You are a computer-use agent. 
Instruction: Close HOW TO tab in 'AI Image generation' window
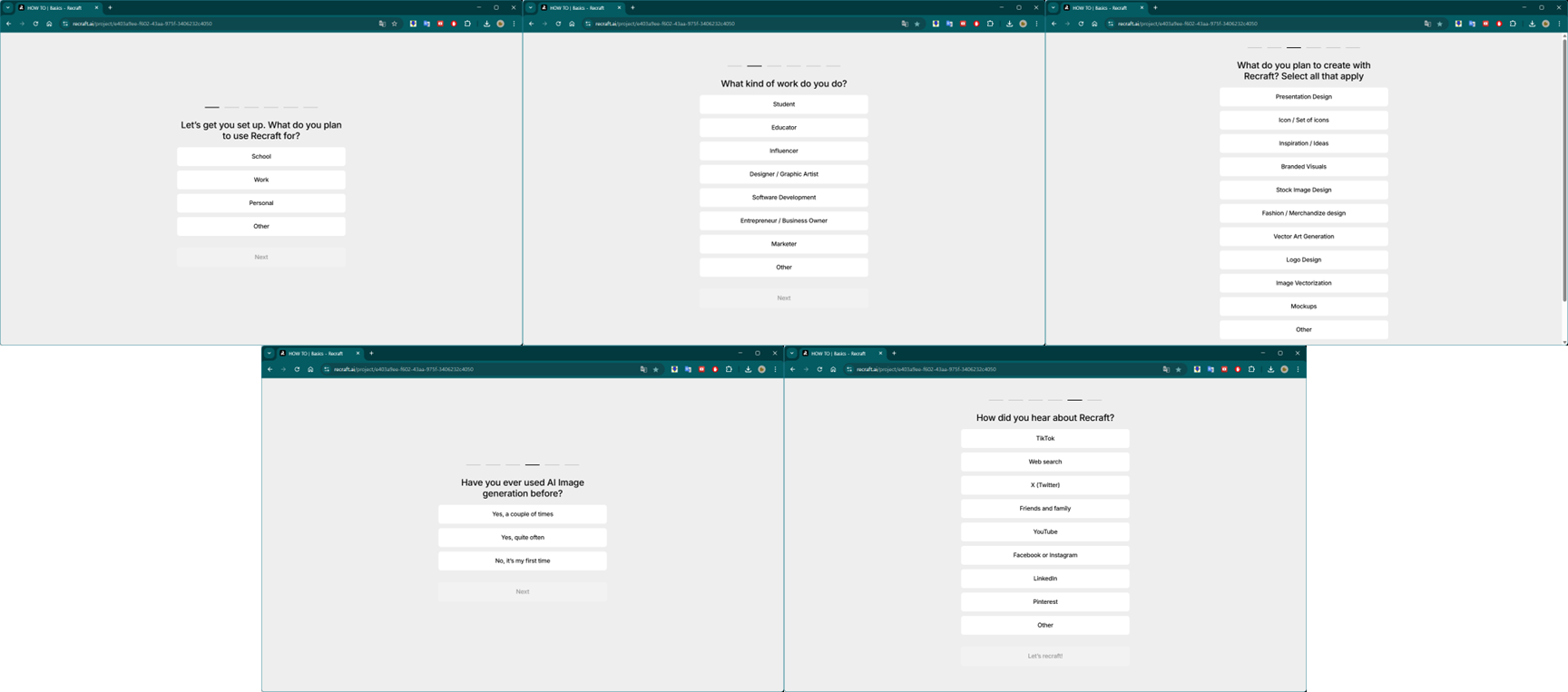click(358, 353)
